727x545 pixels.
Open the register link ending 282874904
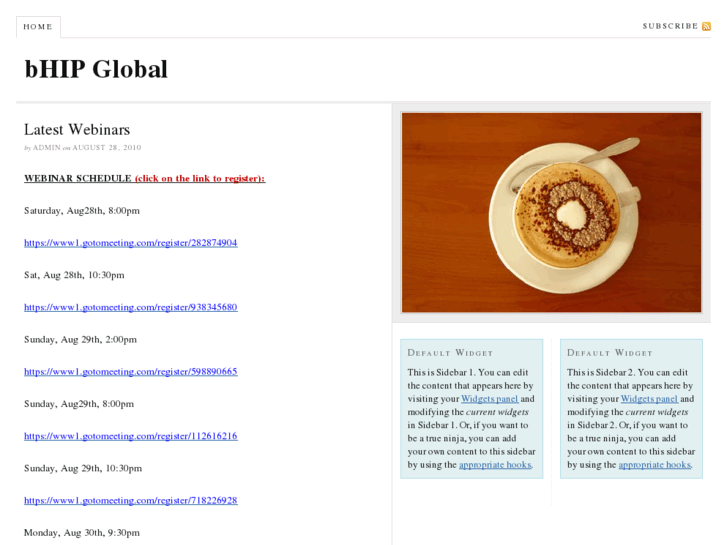pos(131,243)
